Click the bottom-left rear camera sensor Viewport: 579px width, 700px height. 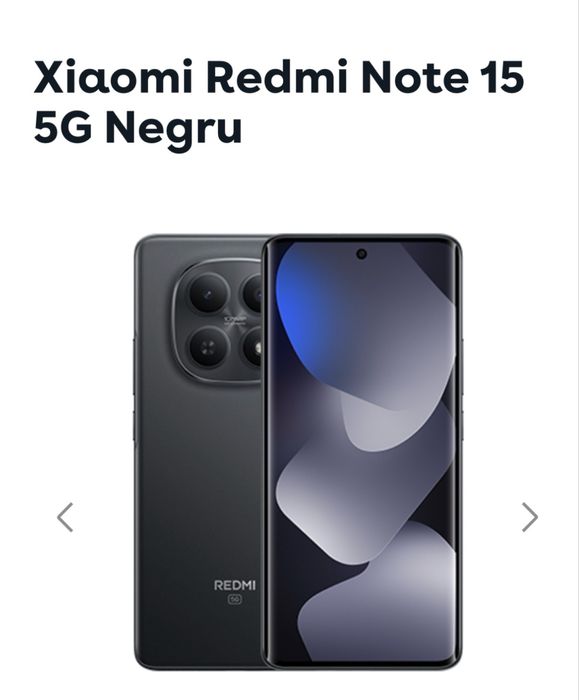click(208, 348)
